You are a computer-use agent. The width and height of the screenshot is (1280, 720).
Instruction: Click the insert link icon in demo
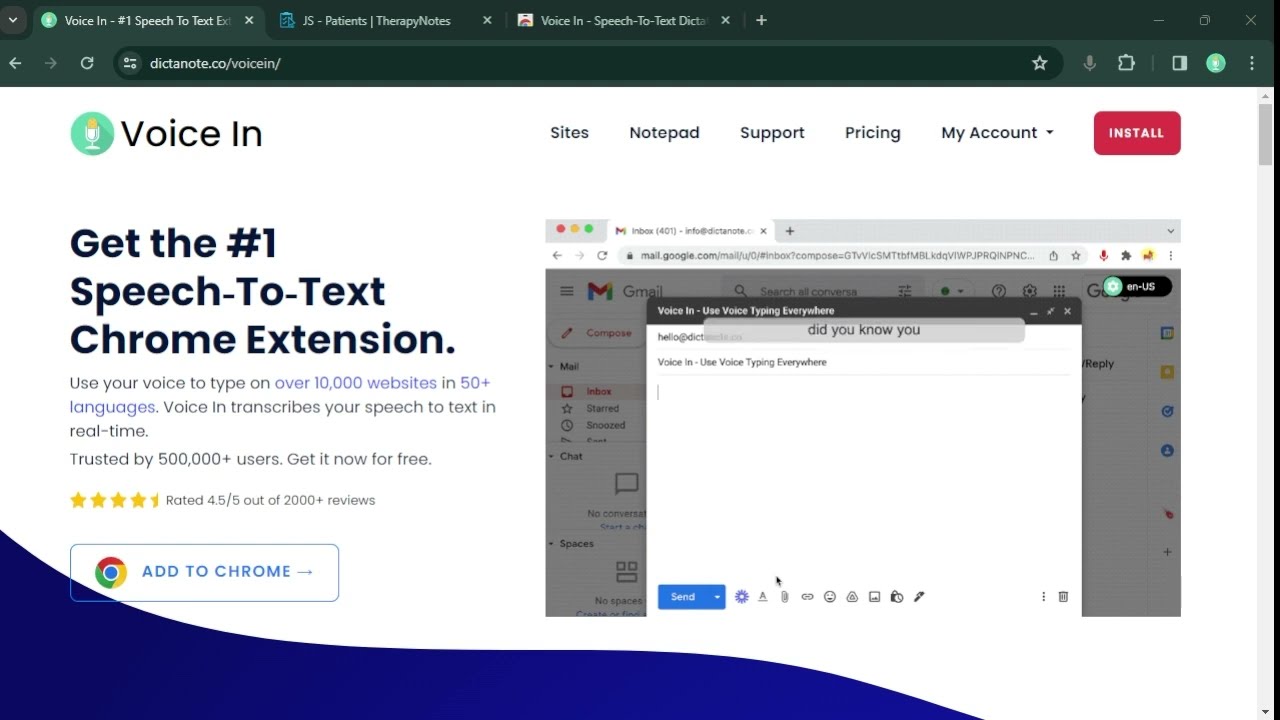pos(807,597)
